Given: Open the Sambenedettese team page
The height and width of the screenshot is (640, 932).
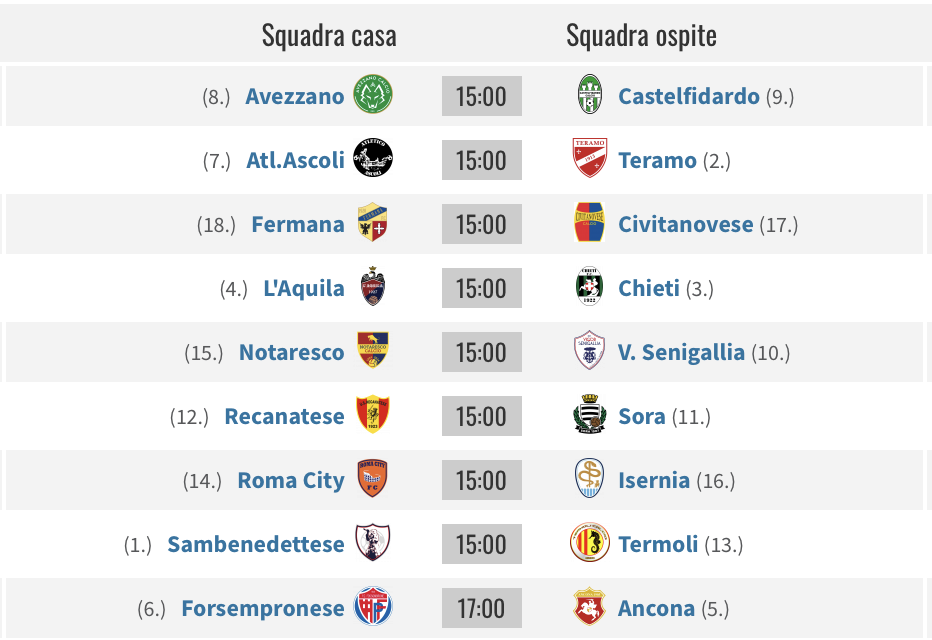Looking at the screenshot, I should point(255,545).
